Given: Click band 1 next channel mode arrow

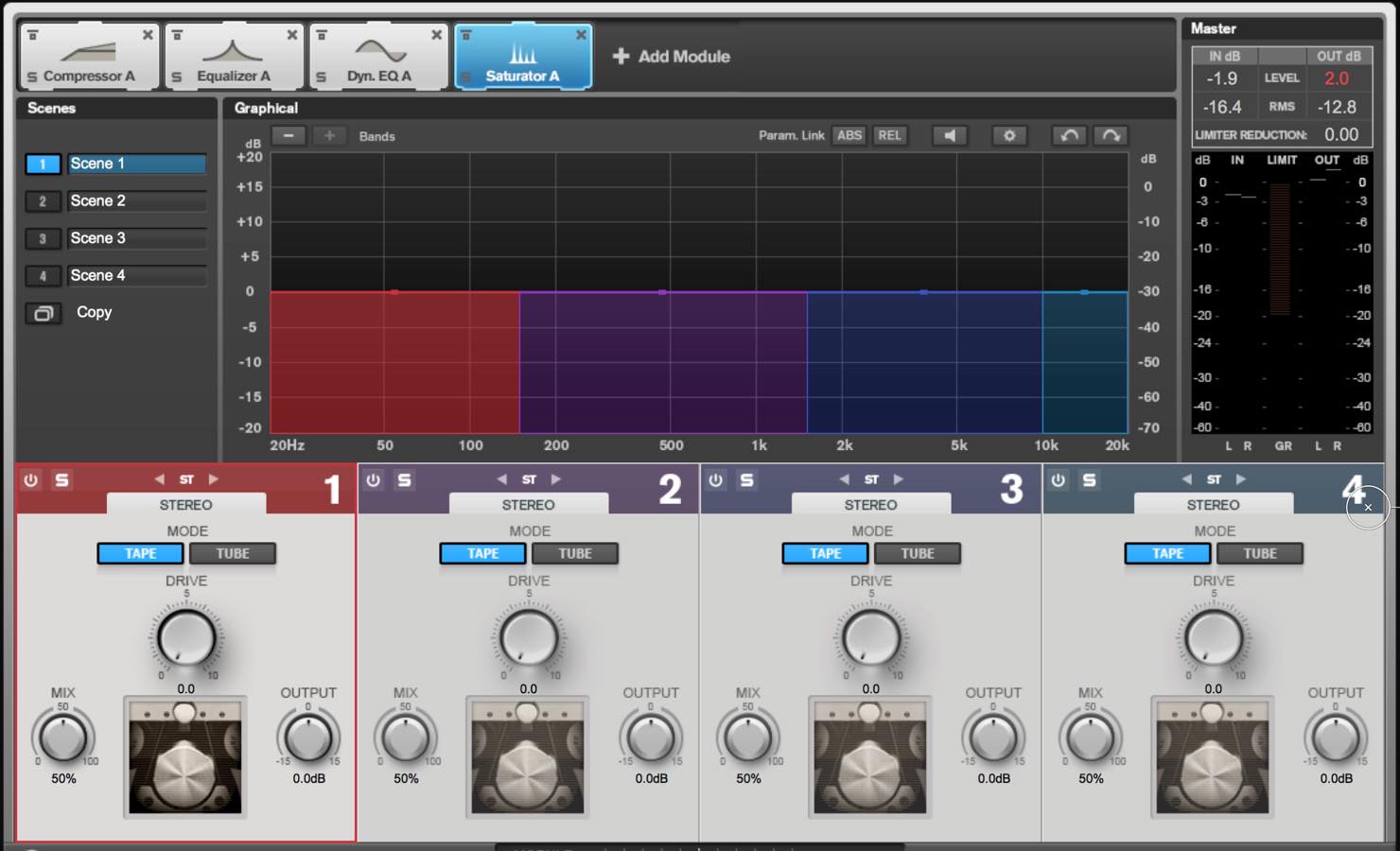Looking at the screenshot, I should point(214,479).
